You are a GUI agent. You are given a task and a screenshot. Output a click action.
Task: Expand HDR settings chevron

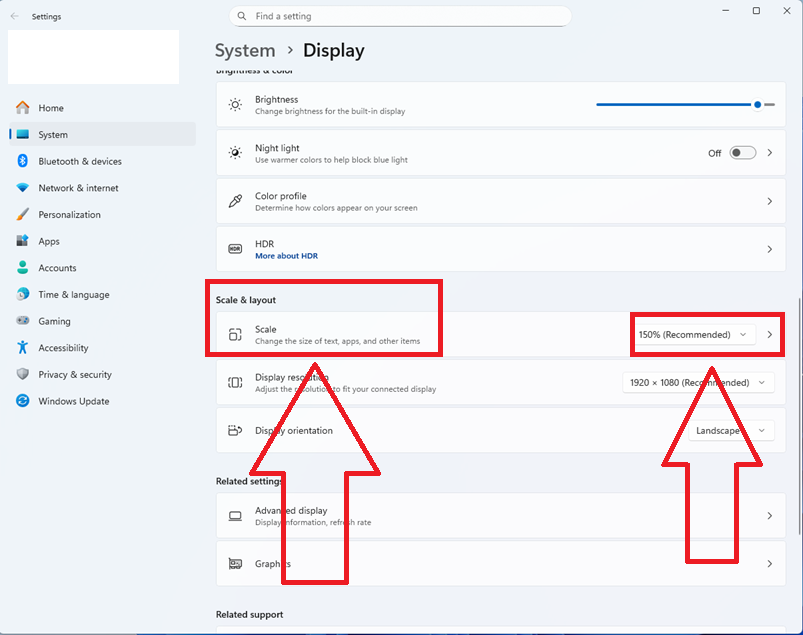[770, 249]
